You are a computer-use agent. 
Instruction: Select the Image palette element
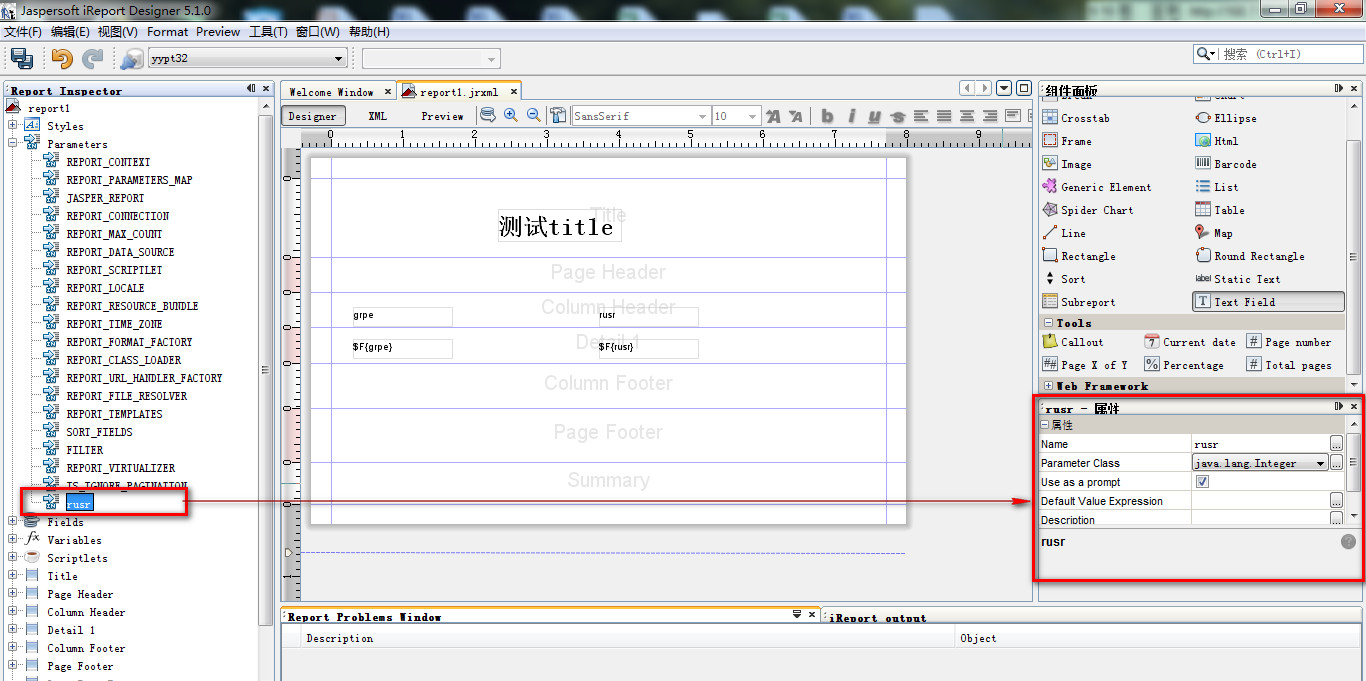pos(1067,164)
